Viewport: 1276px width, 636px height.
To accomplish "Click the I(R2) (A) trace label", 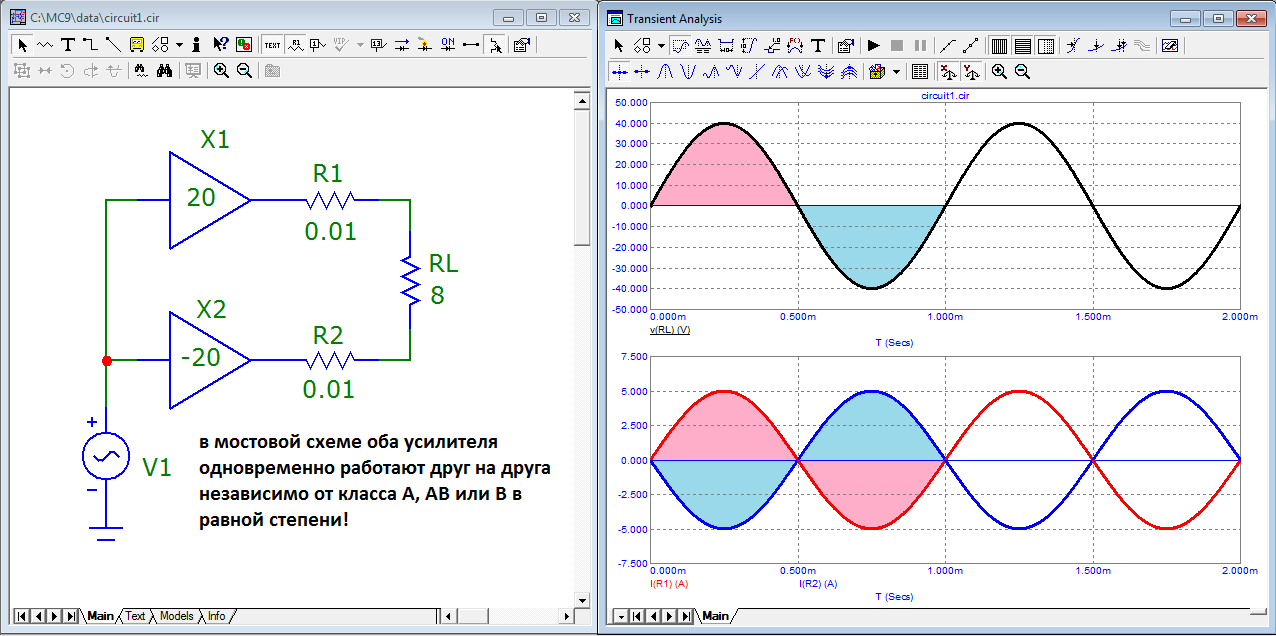I will pyautogui.click(x=817, y=583).
